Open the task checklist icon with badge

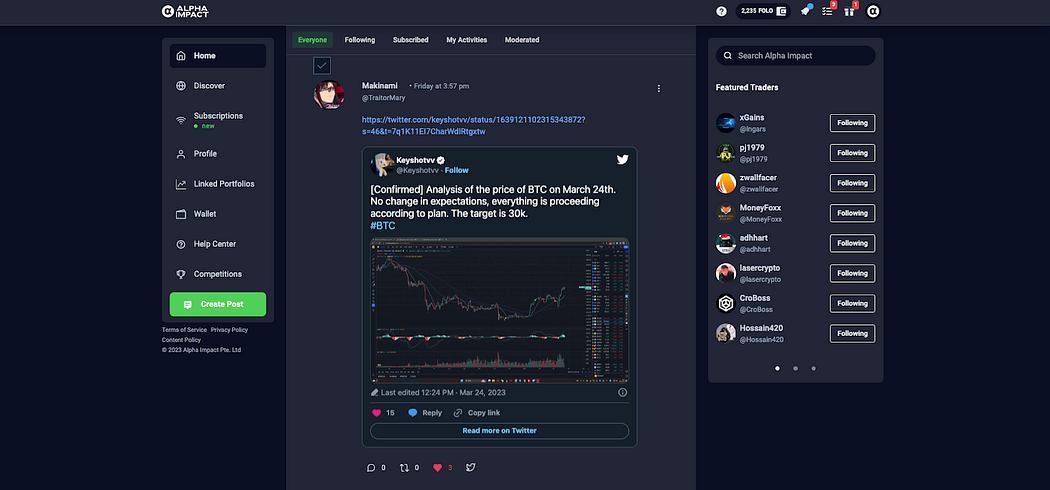coord(828,11)
